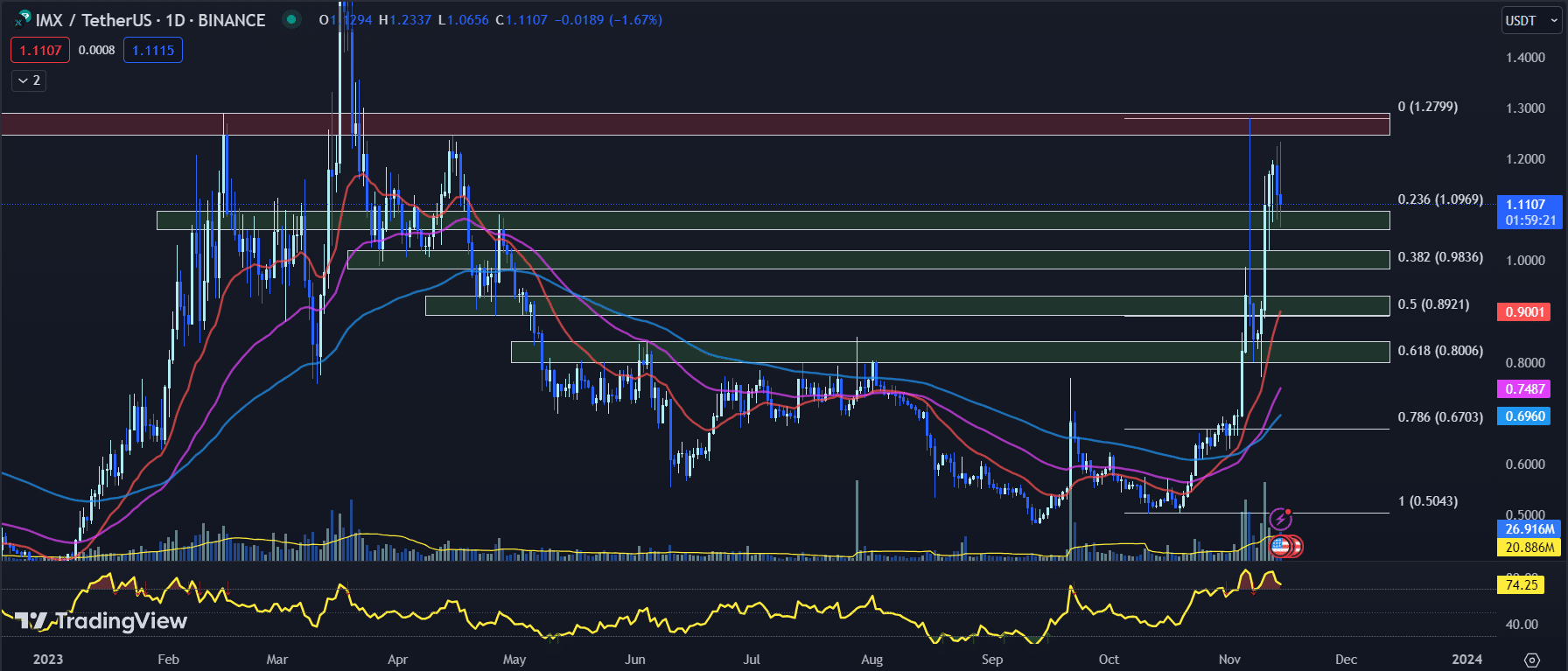1568x671 pixels.
Task: Click the Fibonacci label 0.382 (0.9836)
Action: pyautogui.click(x=1440, y=257)
